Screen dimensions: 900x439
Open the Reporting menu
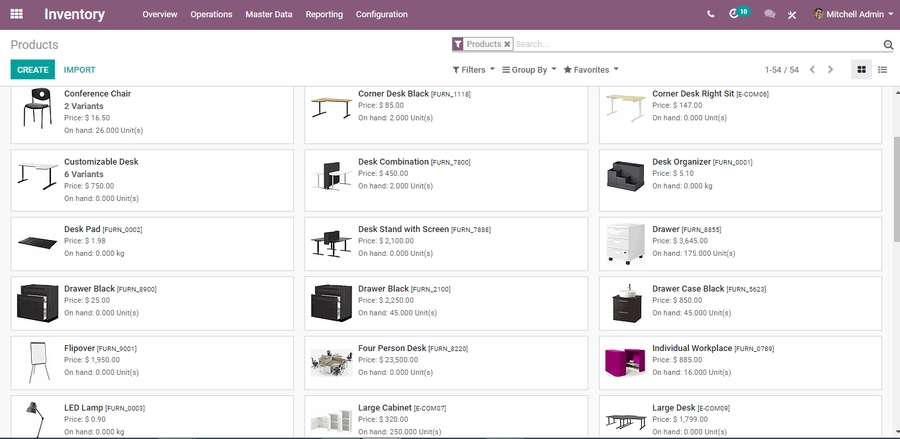(324, 14)
